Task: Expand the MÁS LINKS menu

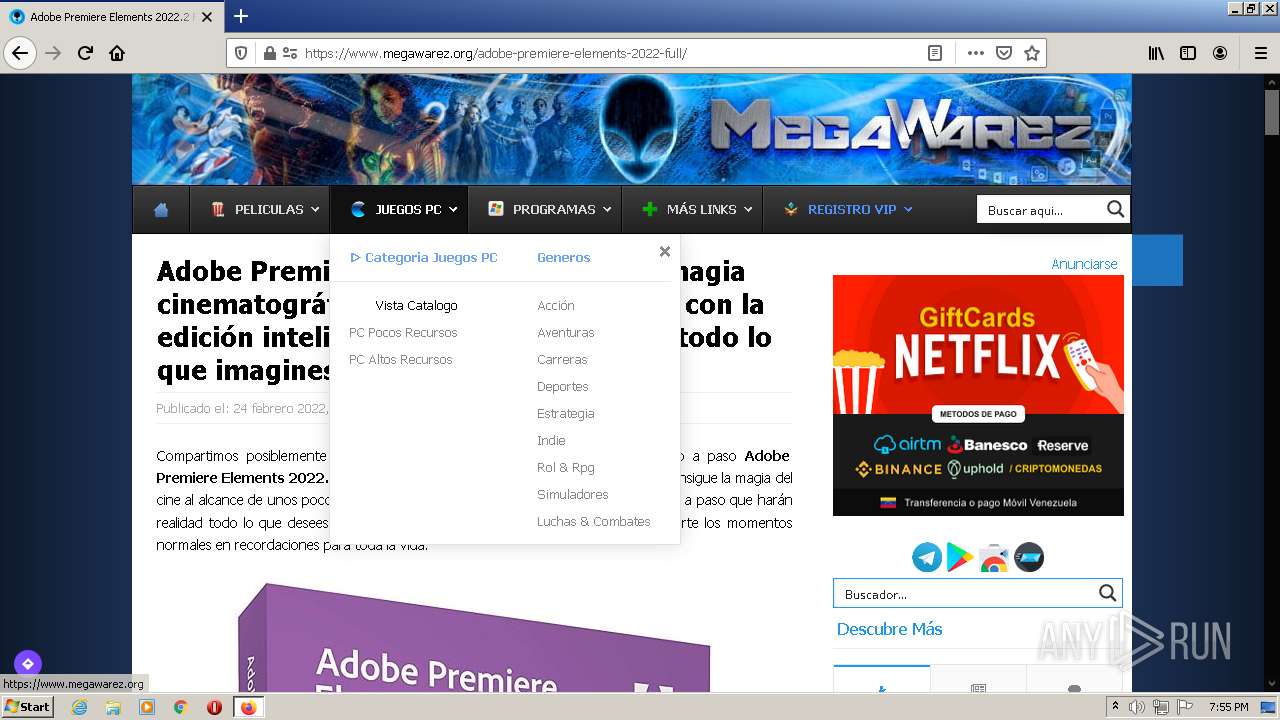Action: (692, 210)
